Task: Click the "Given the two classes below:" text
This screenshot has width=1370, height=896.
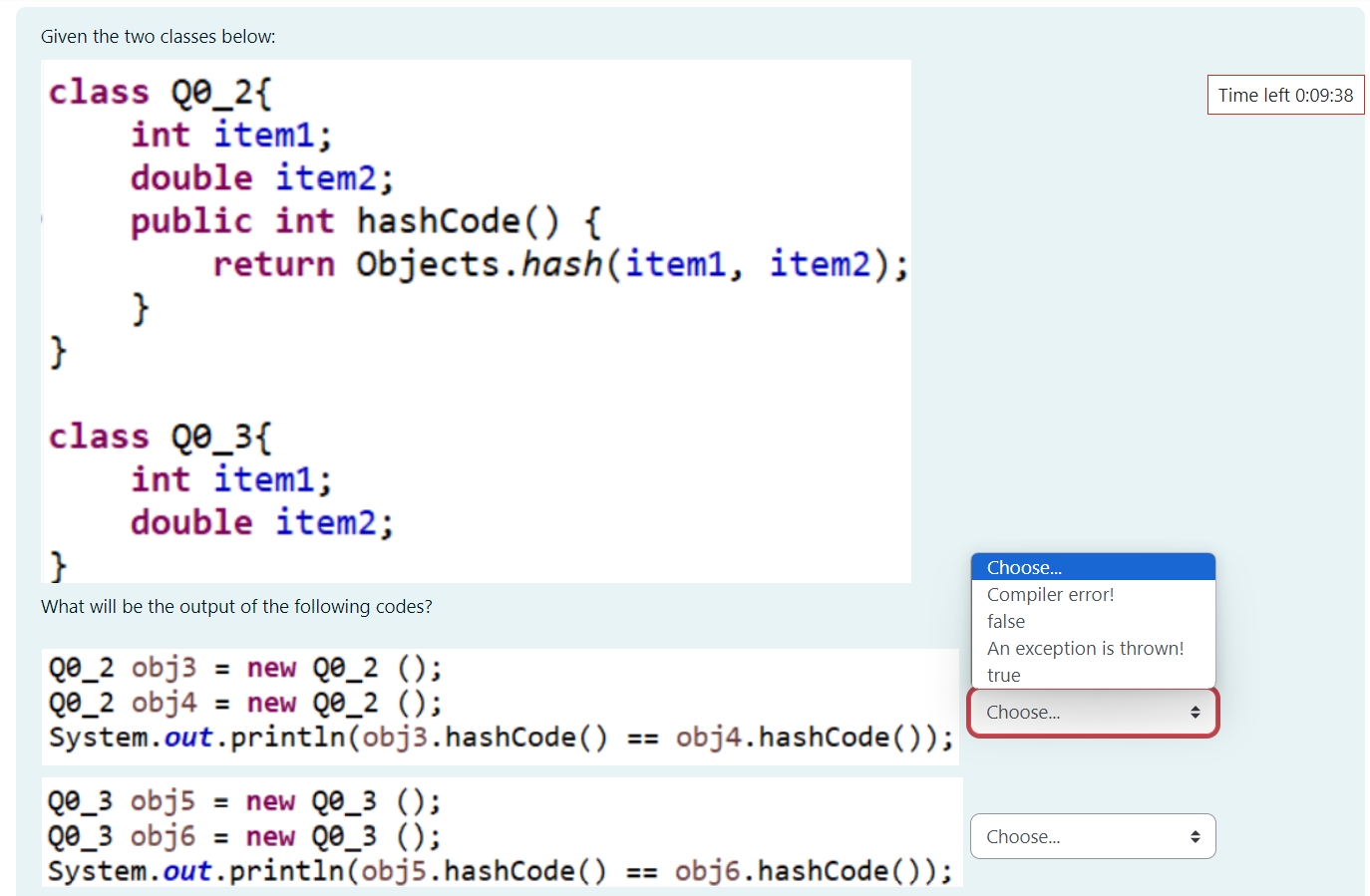Action: (x=160, y=36)
